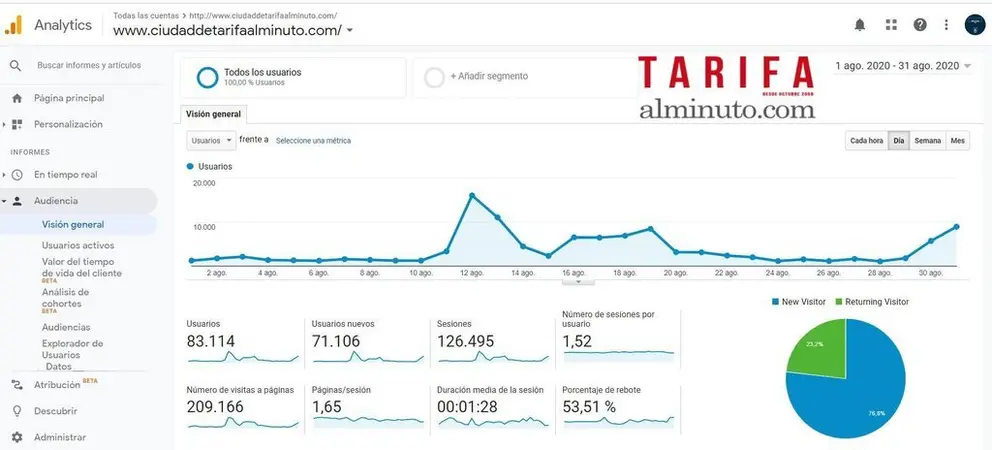Click the Usuarios 83.114 metric card
This screenshot has height=450, width=992.
(x=242, y=340)
